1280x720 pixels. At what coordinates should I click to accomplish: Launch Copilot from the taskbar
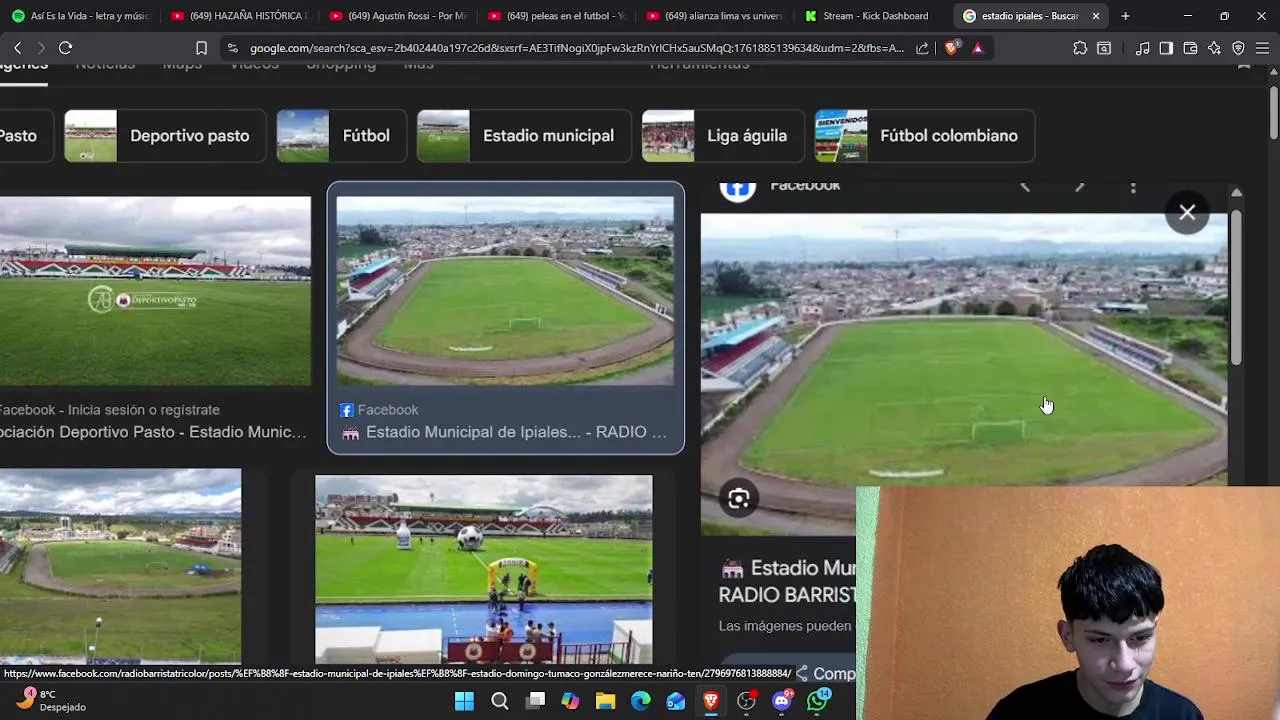[570, 701]
